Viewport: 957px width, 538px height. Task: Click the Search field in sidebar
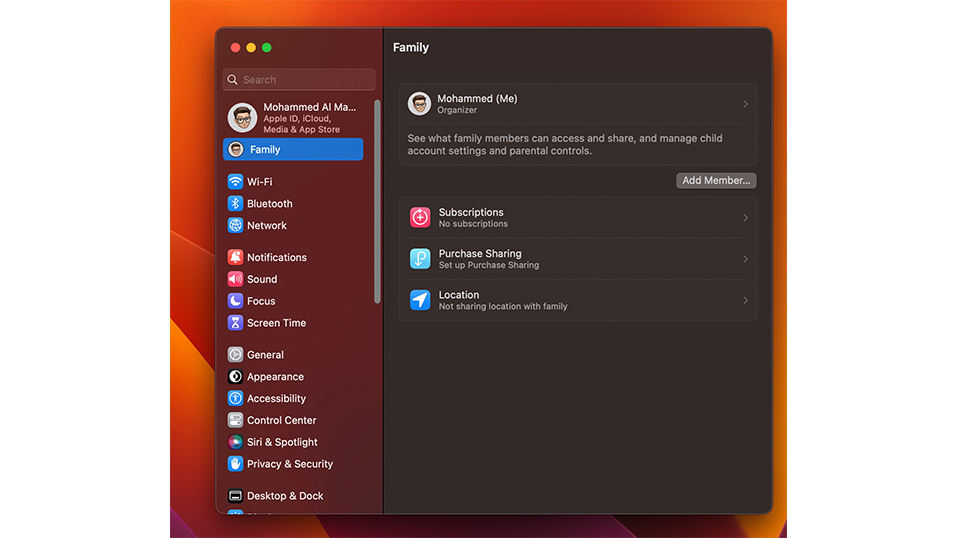click(300, 80)
